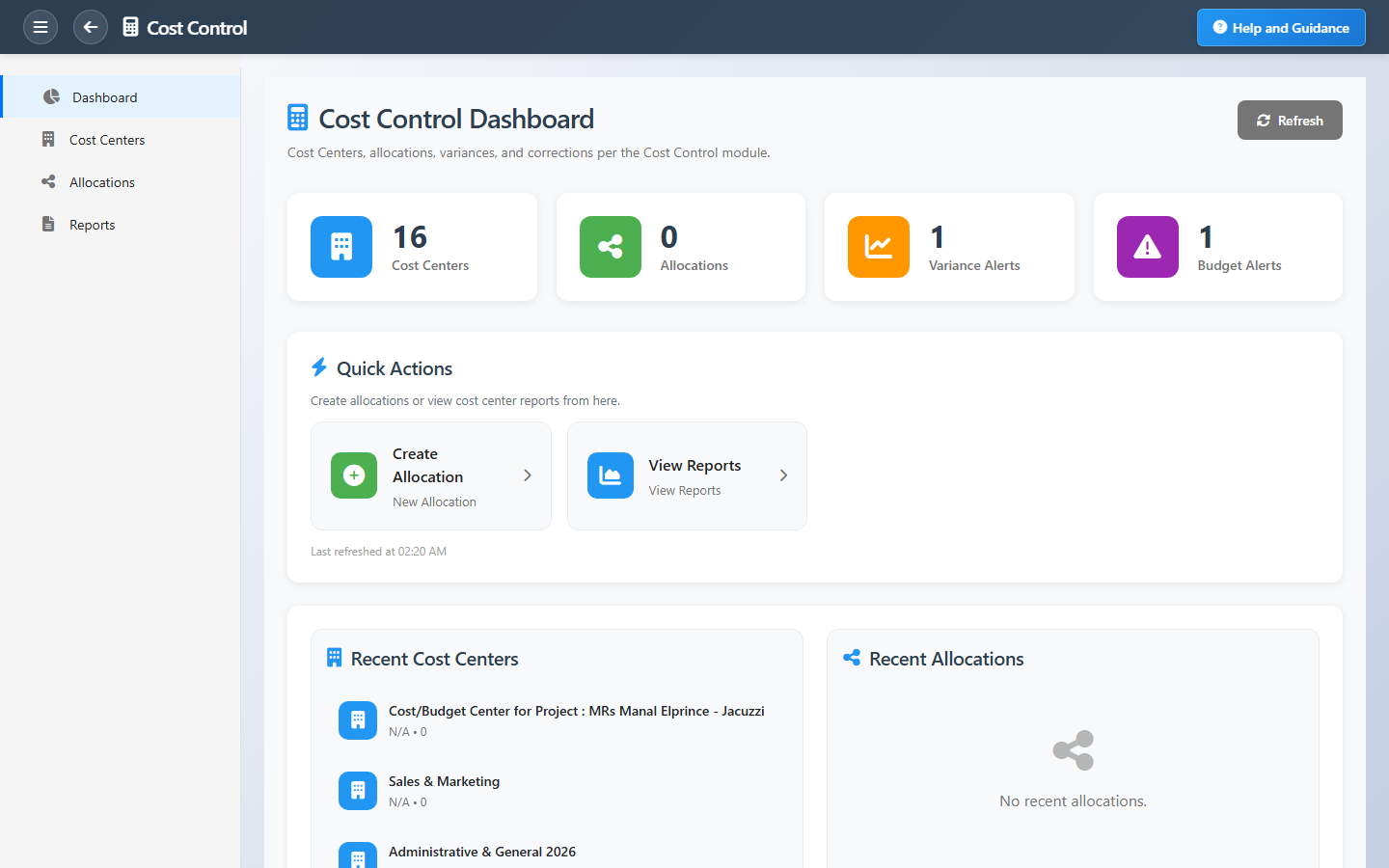The width and height of the screenshot is (1389, 868).
Task: Click the chevron on Create Allocation card
Action: click(528, 475)
